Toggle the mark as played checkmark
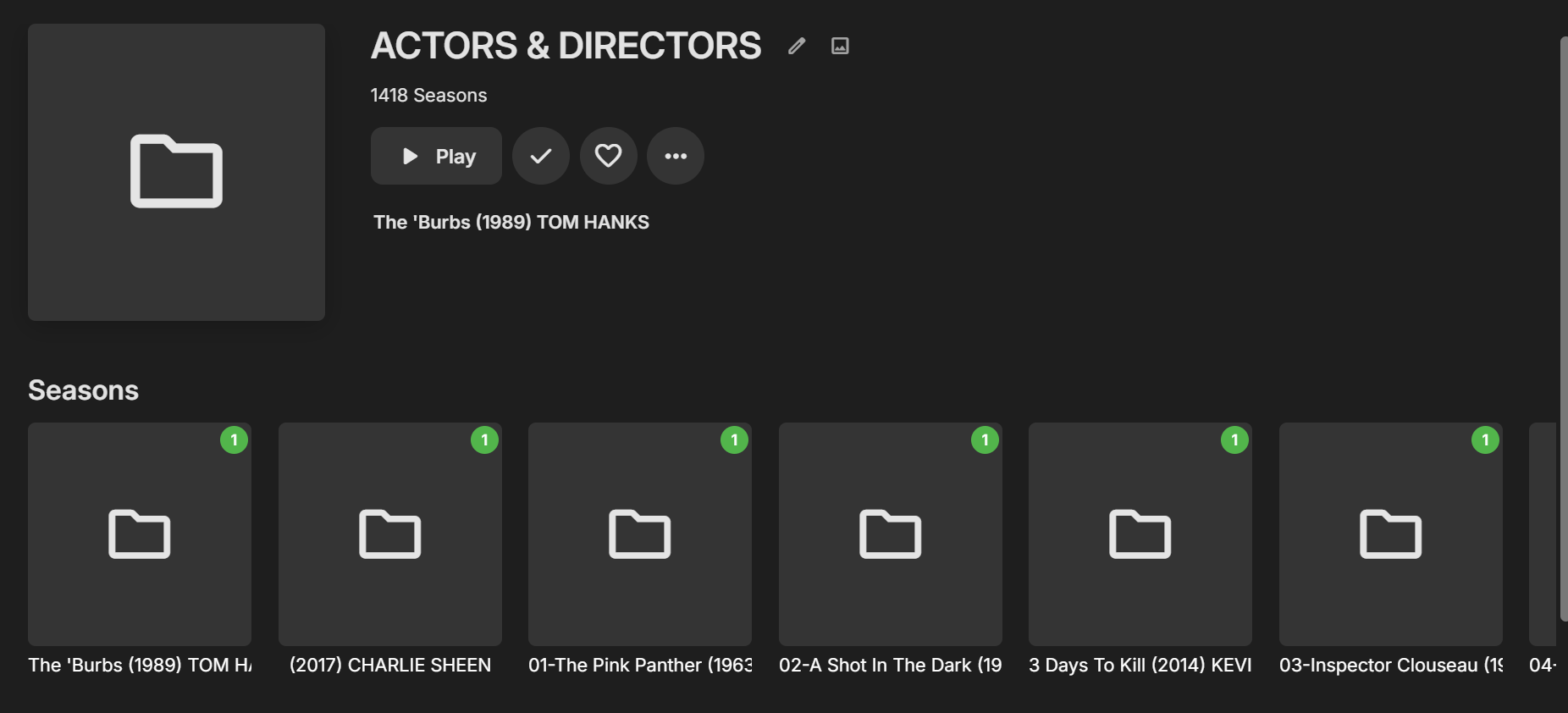Screen dimensions: 1568x713 click(x=541, y=156)
